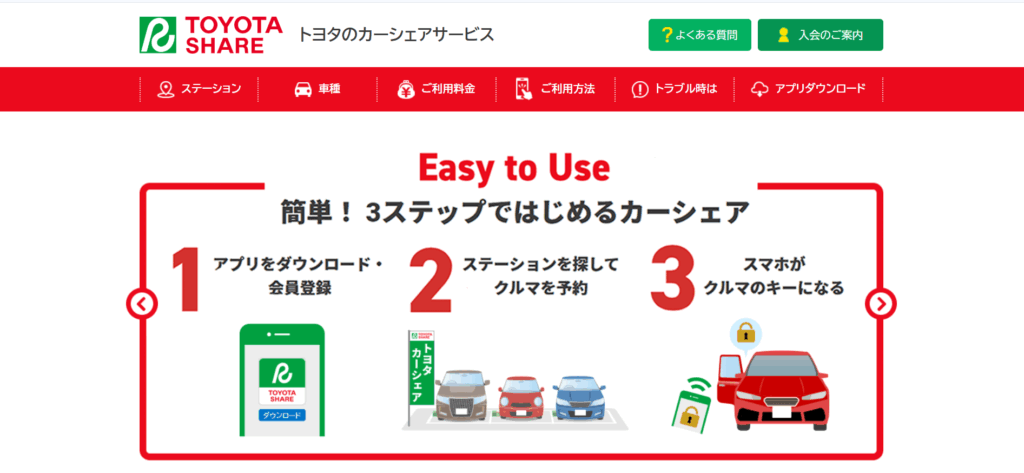The image size is (1024, 473).
Task: Click the Toyota Share logo
Action: (x=210, y=35)
